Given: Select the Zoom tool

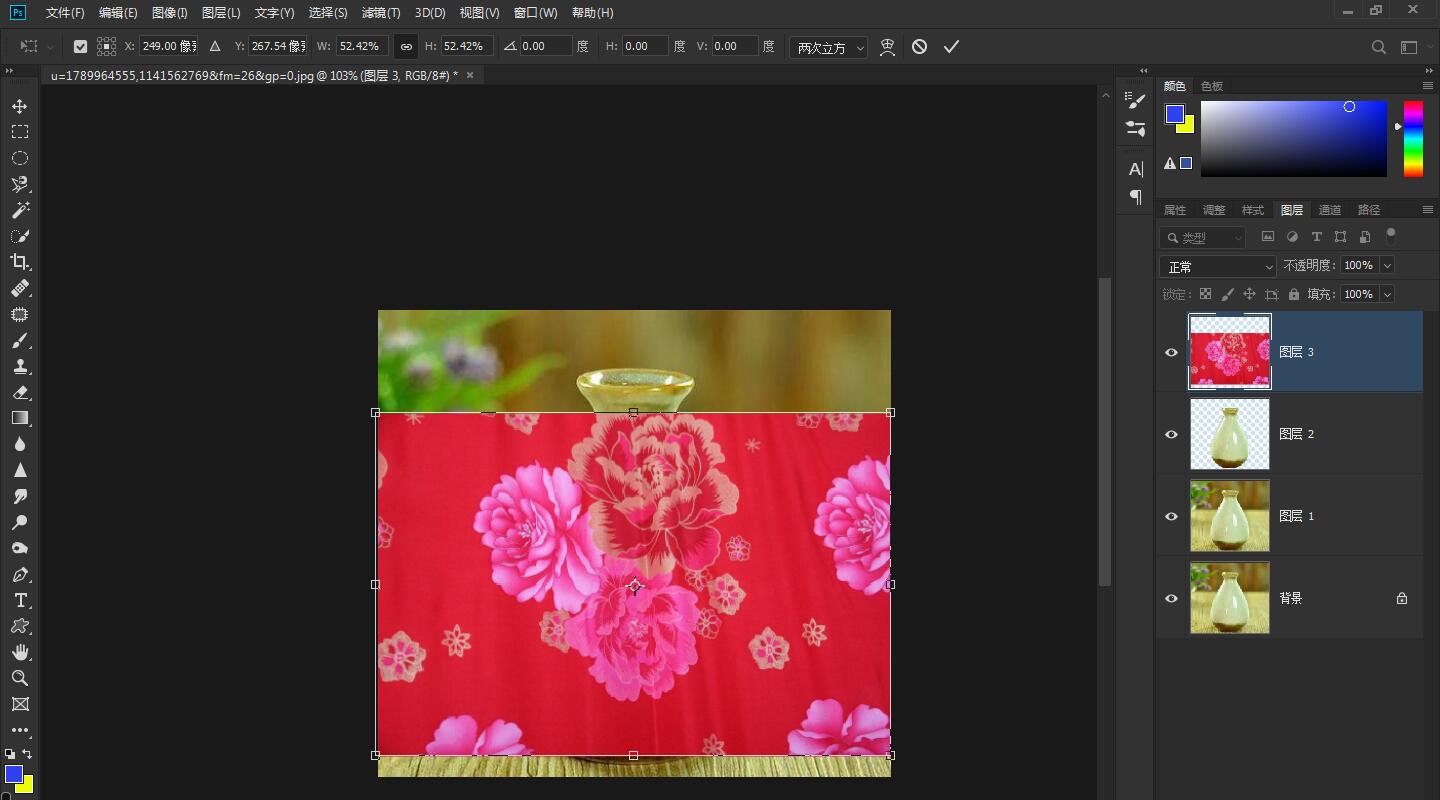Looking at the screenshot, I should point(19,678).
